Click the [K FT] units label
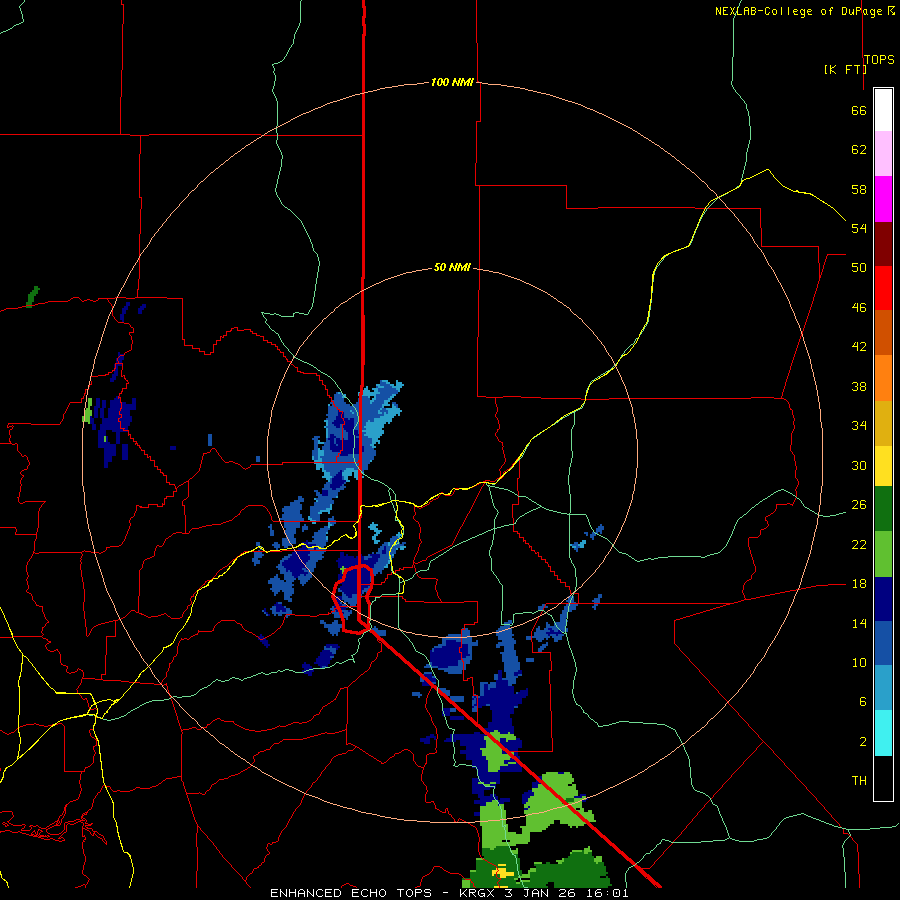The width and height of the screenshot is (900, 900). click(845, 69)
